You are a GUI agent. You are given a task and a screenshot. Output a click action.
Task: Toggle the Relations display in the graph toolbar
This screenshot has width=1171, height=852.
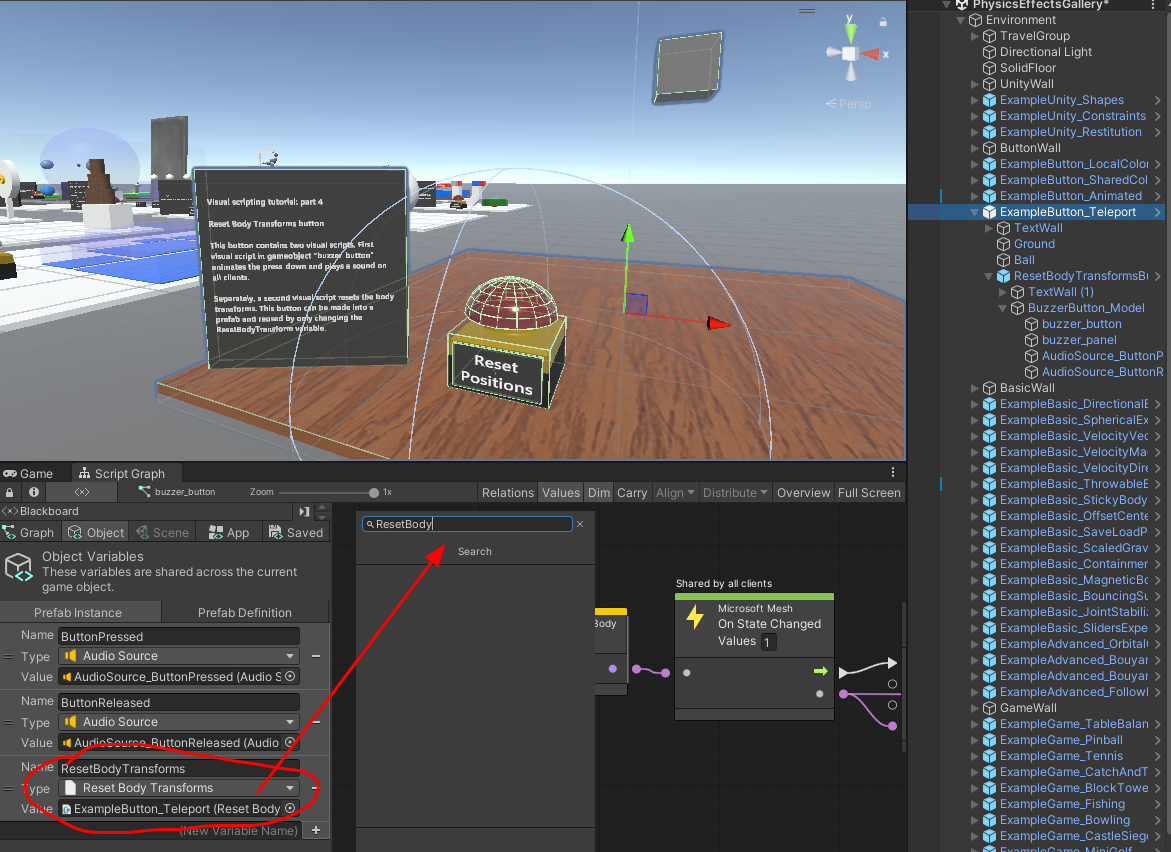click(x=508, y=492)
